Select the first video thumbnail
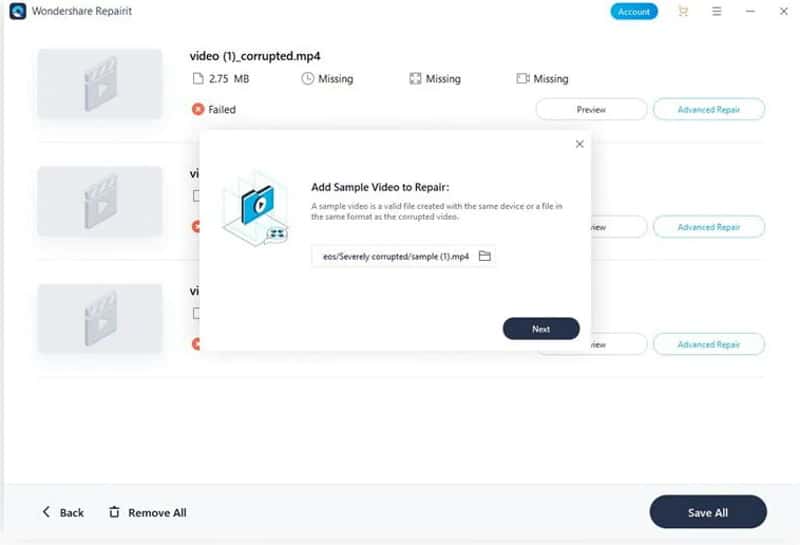The image size is (800, 545). [100, 84]
